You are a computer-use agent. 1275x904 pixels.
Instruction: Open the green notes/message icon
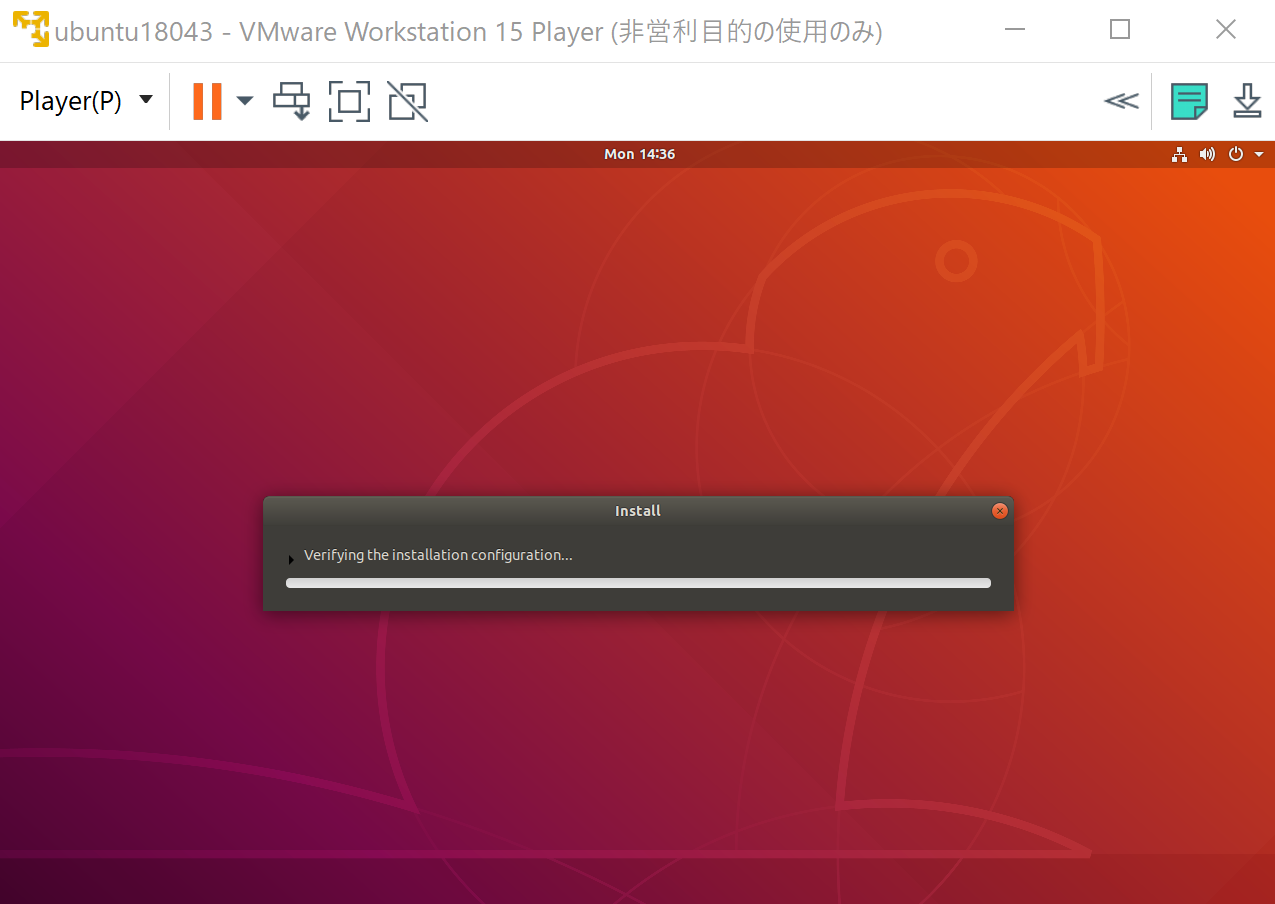pos(1189,101)
